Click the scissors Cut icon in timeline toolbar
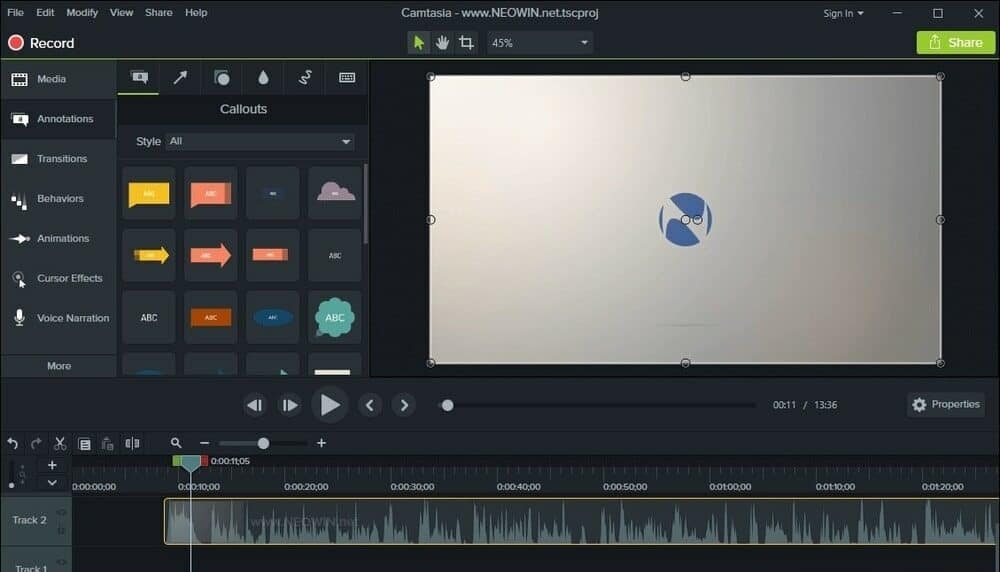Screen dimensions: 1000x572 tap(60, 443)
